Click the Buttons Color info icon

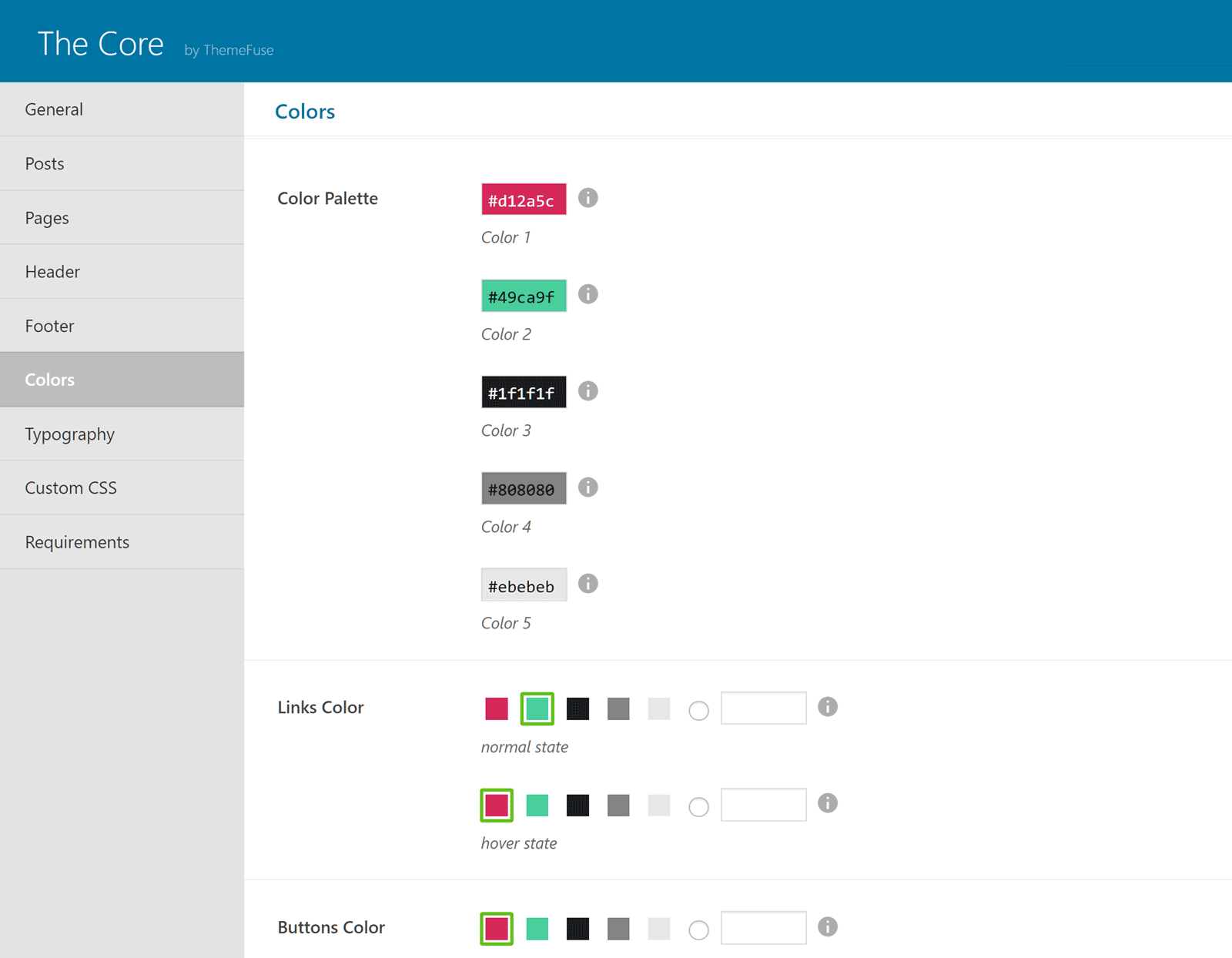pos(827,926)
